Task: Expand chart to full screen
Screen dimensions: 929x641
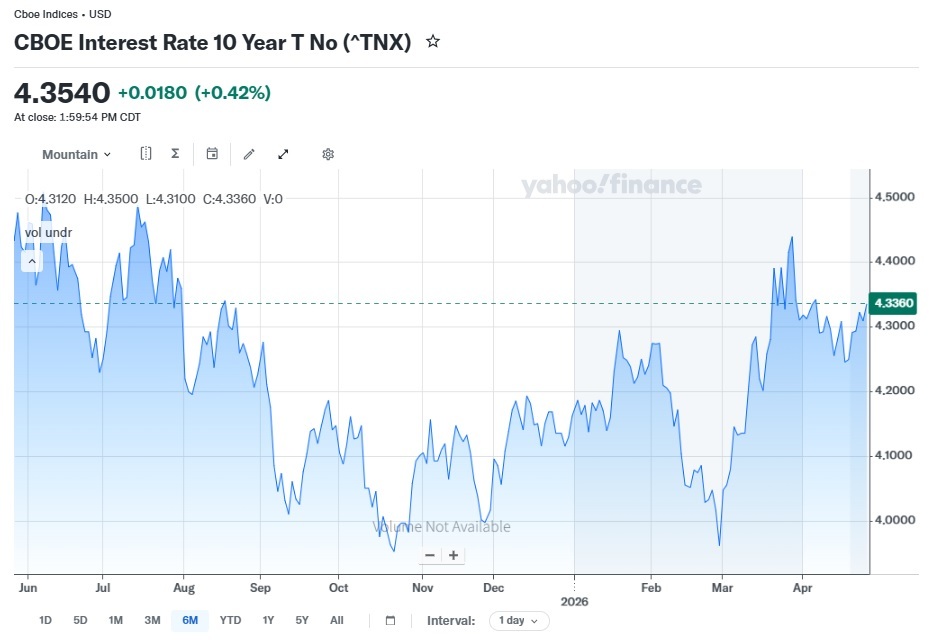Action: (283, 154)
